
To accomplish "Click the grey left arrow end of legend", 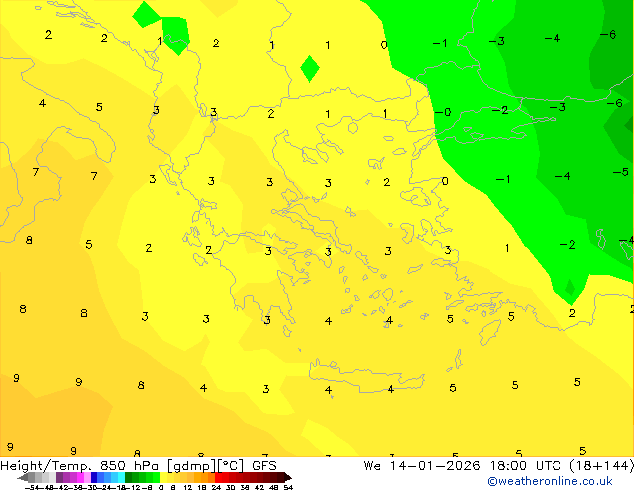I will click(23, 477).
